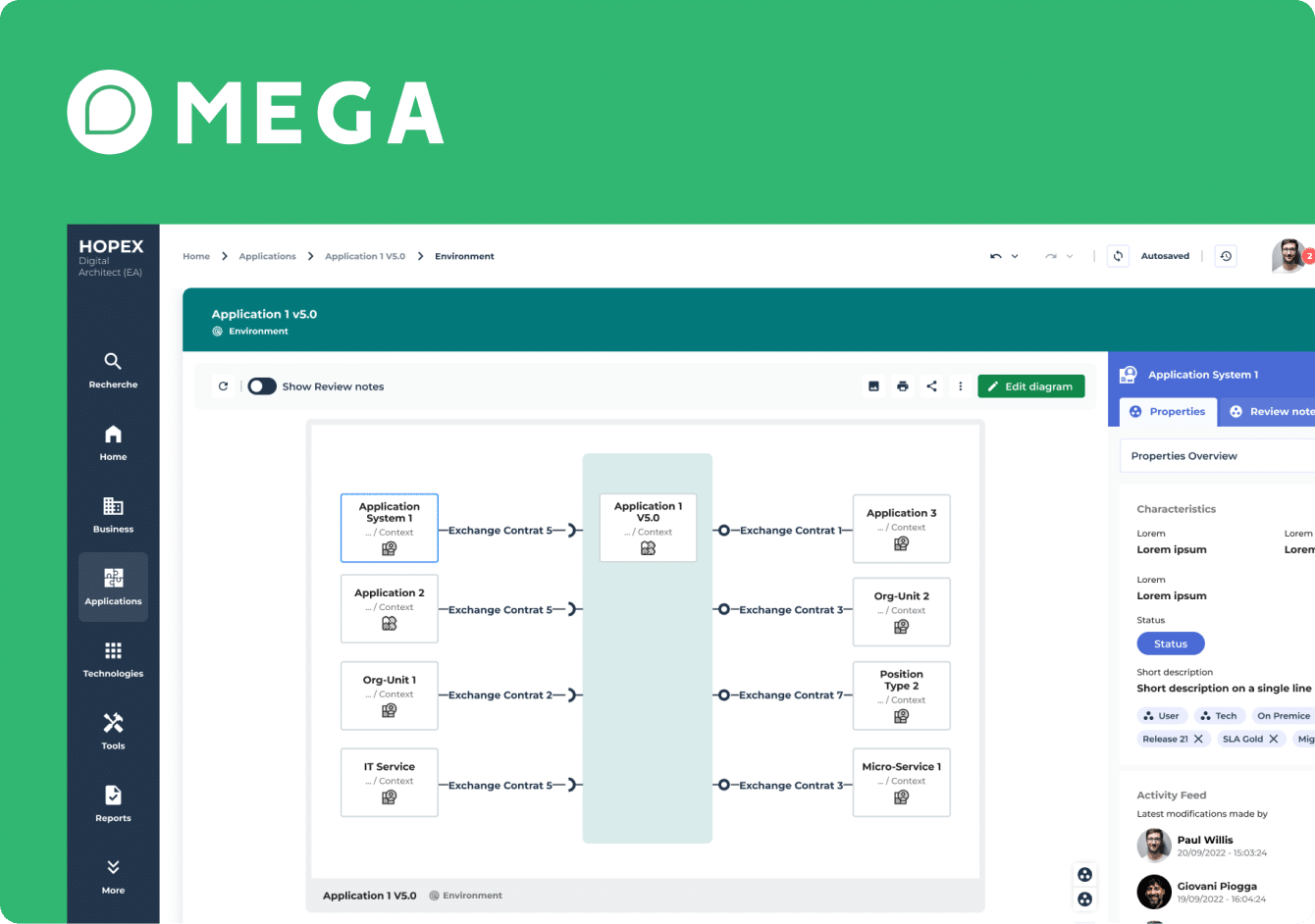Toggle Show Review notes switch
The height and width of the screenshot is (924, 1315).
(x=262, y=386)
